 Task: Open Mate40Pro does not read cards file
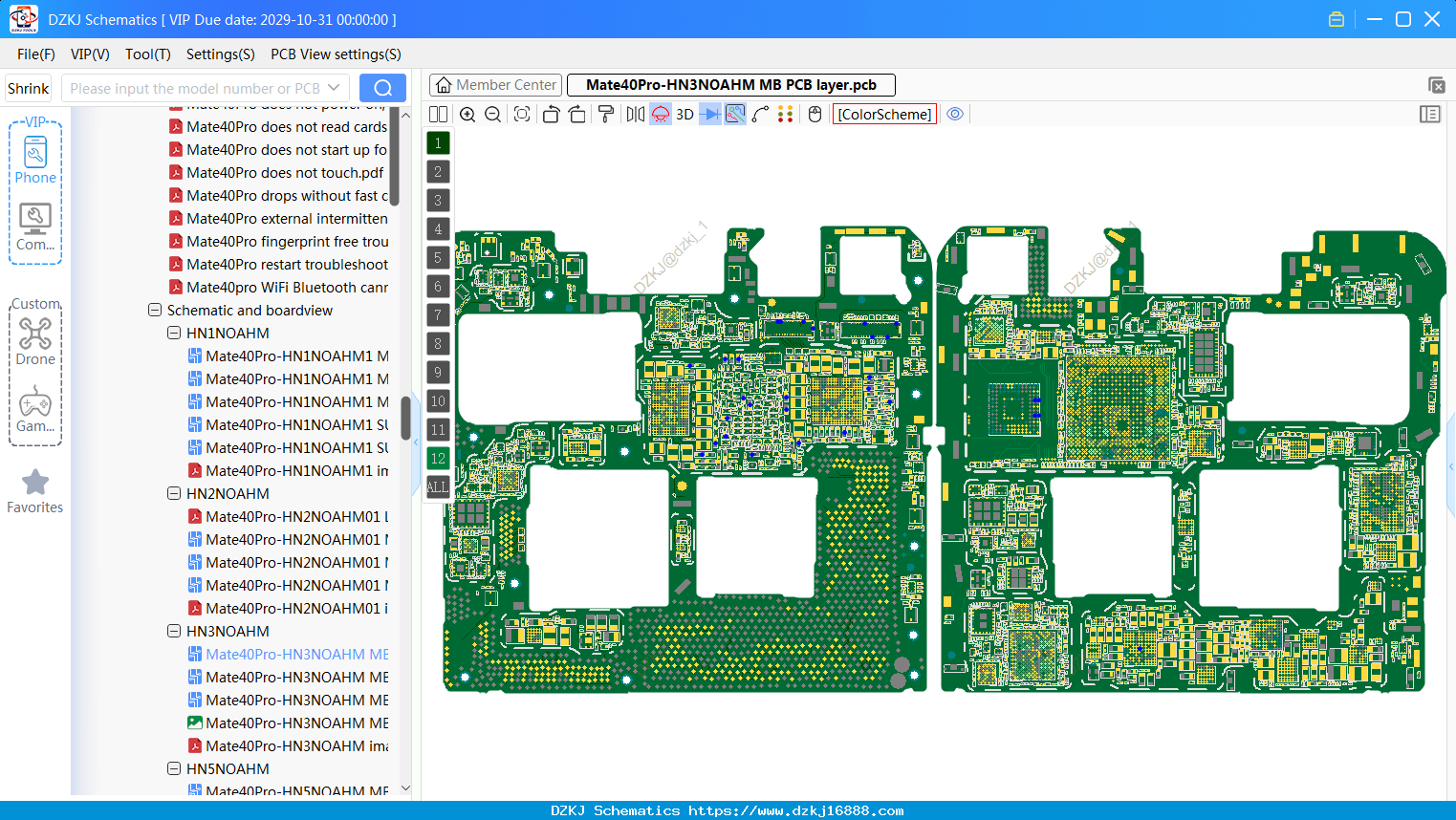click(278, 127)
